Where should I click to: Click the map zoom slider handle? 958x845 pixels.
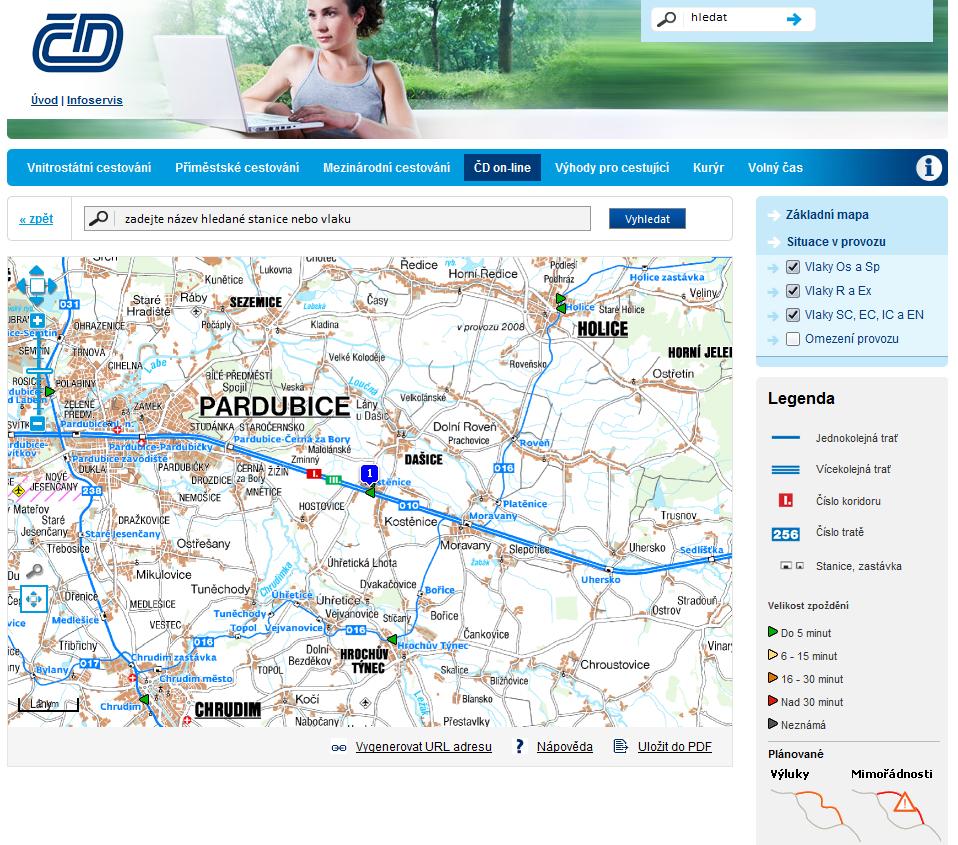(37, 372)
